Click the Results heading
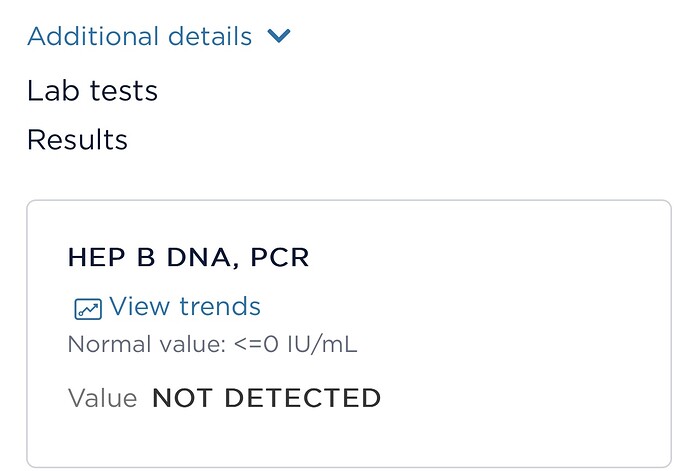Viewport: 690px width, 471px height. tap(77, 140)
